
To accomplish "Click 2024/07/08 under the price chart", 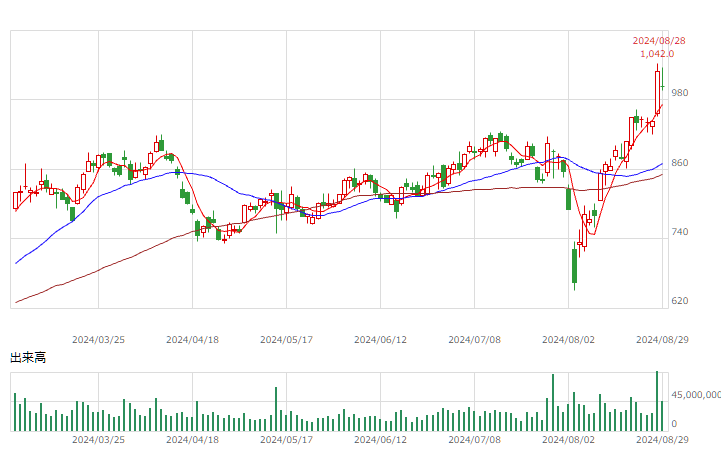I will pyautogui.click(x=475, y=340).
